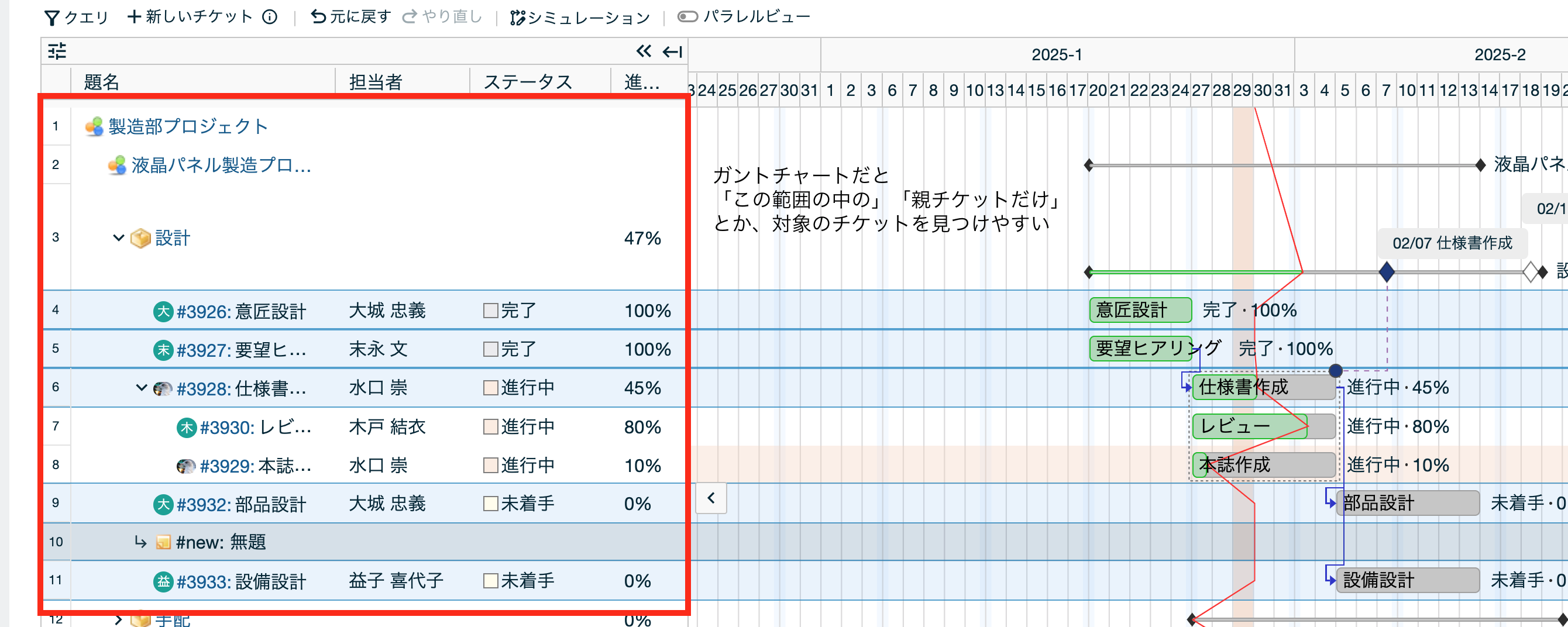Open the シミュレーション tool

579,18
